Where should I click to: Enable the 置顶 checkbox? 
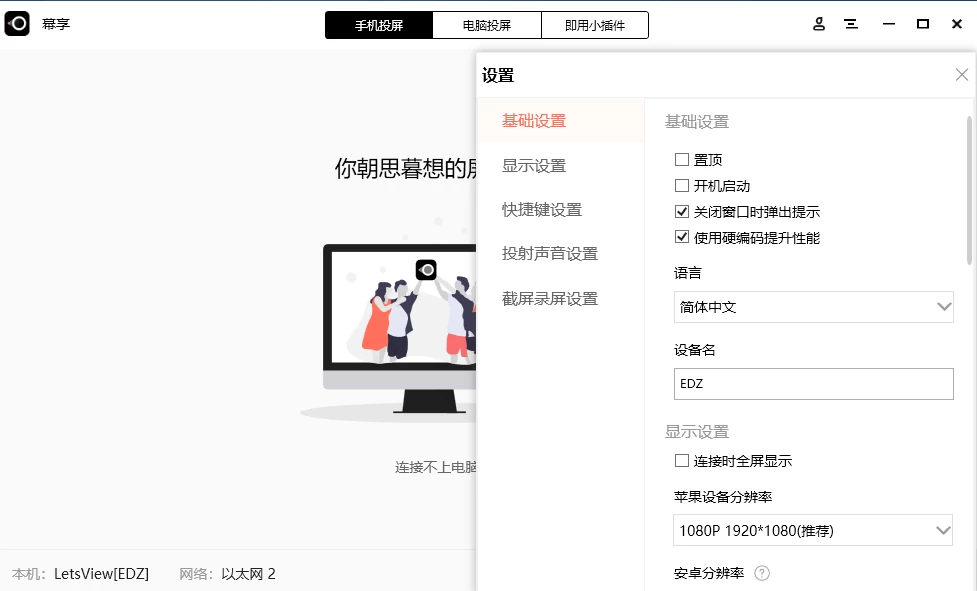[x=681, y=159]
